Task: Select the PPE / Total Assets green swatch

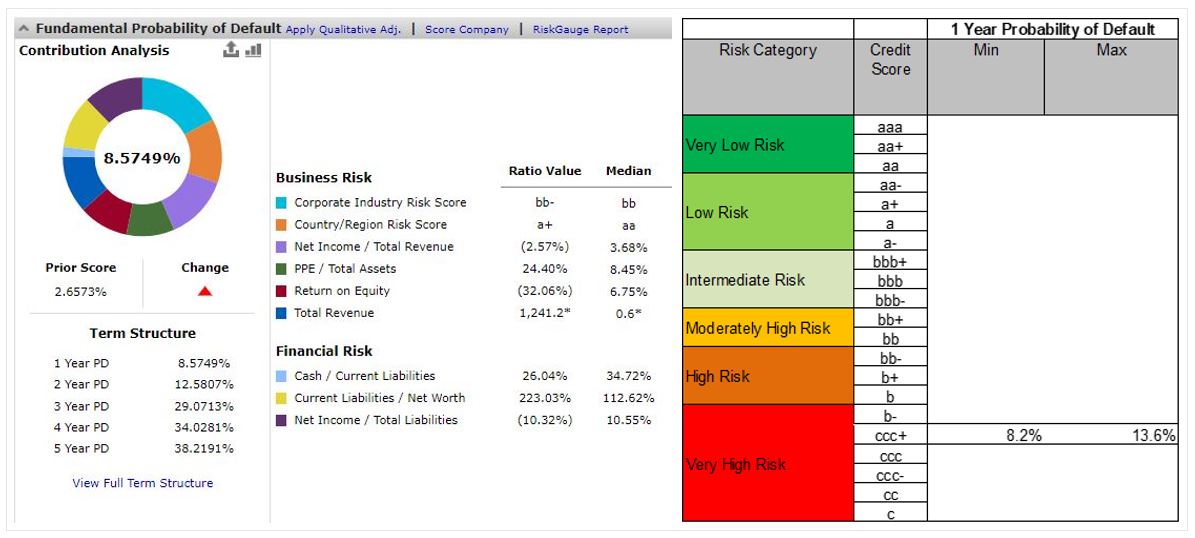Action: (x=282, y=269)
